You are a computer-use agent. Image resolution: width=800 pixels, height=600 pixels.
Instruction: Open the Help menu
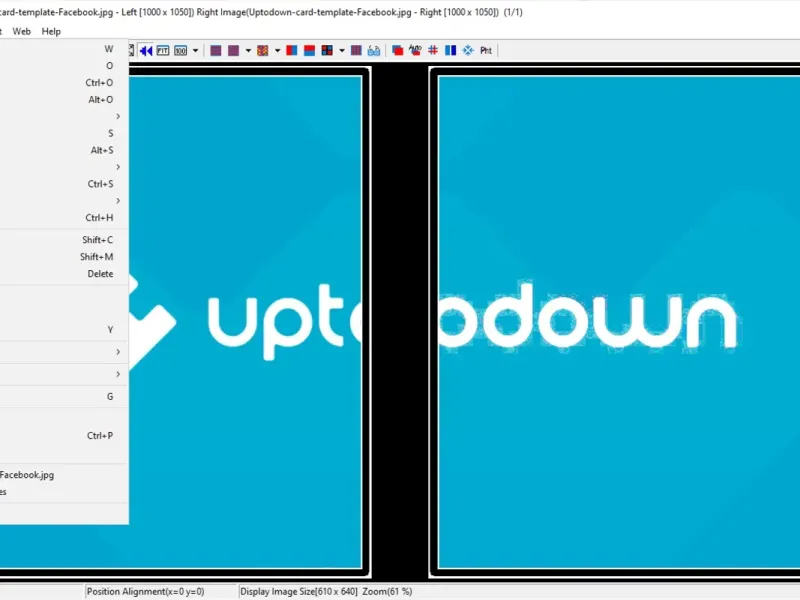tap(51, 31)
